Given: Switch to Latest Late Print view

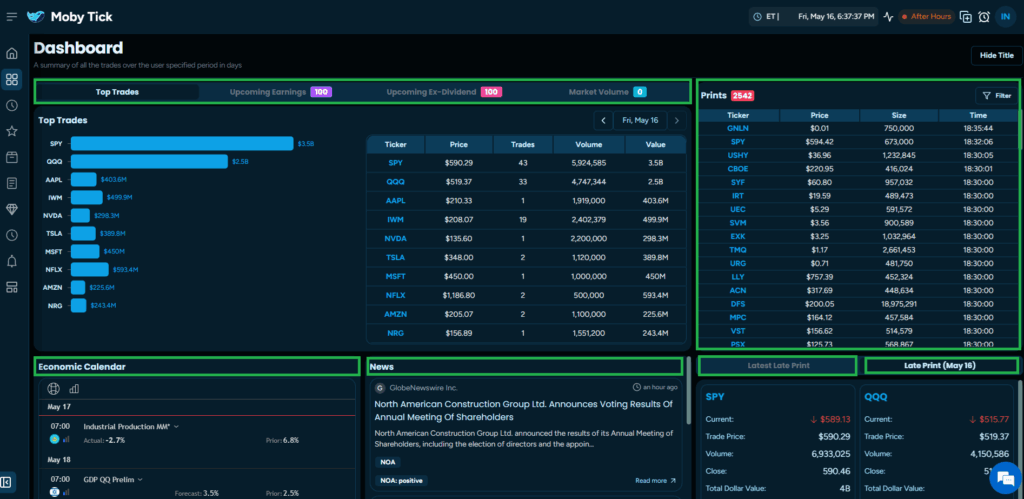Looking at the screenshot, I should (x=777, y=365).
